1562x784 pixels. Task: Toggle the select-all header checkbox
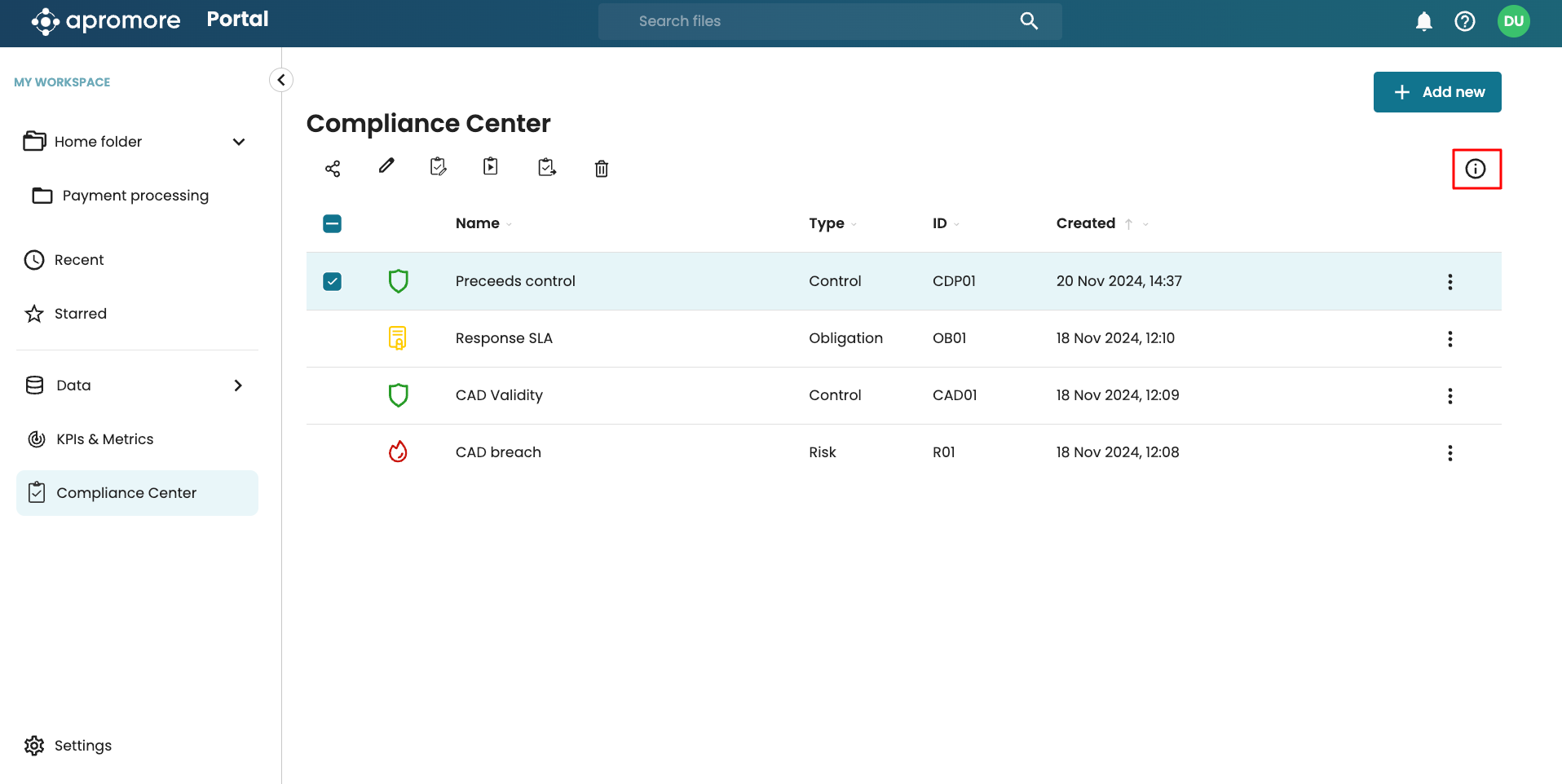(333, 223)
